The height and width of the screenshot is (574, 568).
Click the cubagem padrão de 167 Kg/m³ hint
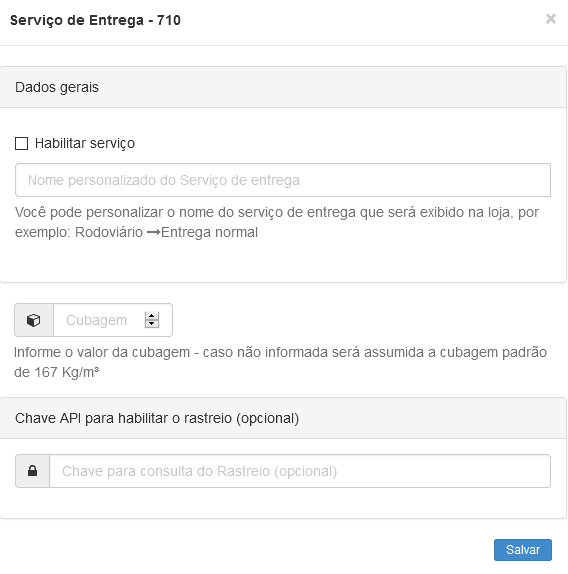coord(280,362)
